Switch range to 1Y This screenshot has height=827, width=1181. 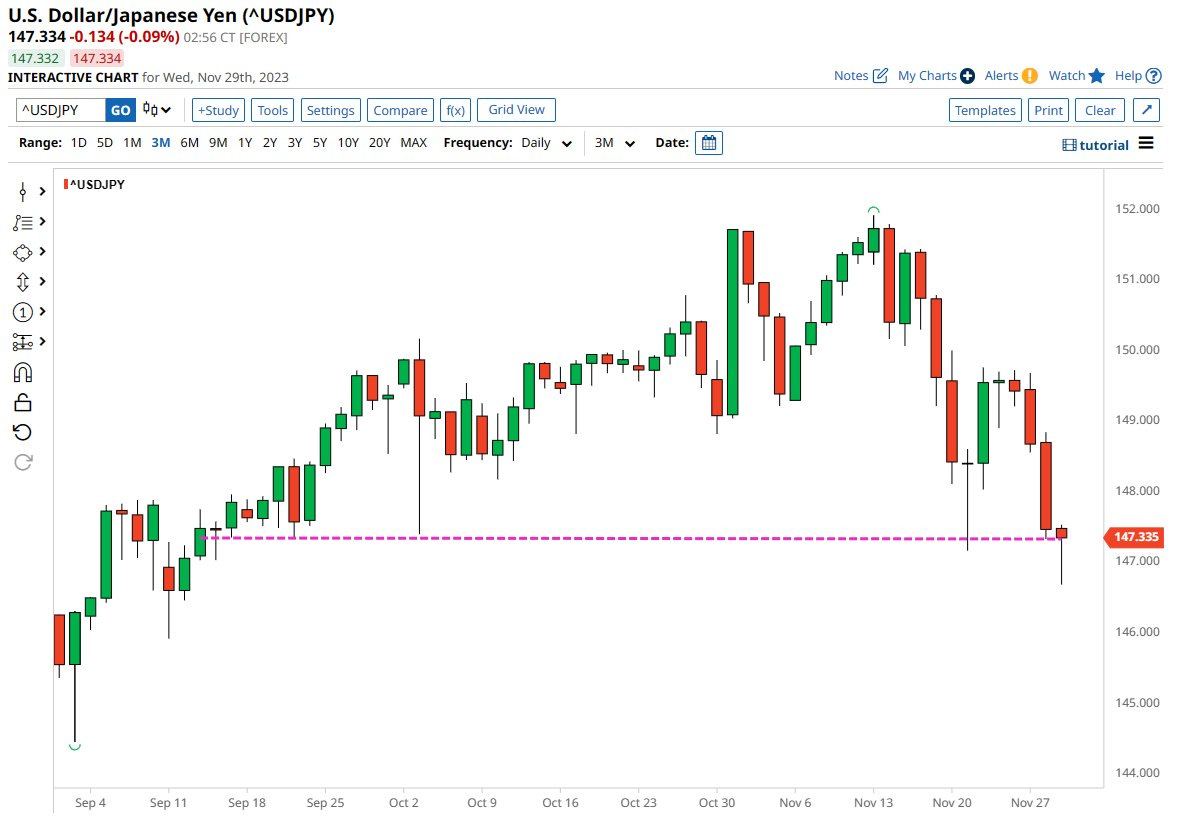click(245, 143)
